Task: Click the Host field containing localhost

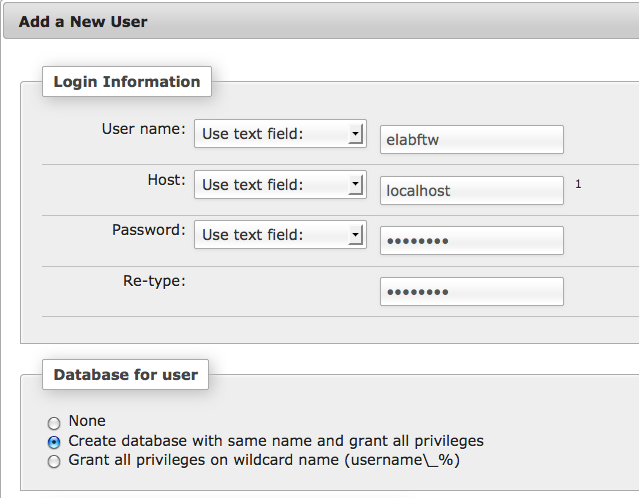Action: point(472,191)
